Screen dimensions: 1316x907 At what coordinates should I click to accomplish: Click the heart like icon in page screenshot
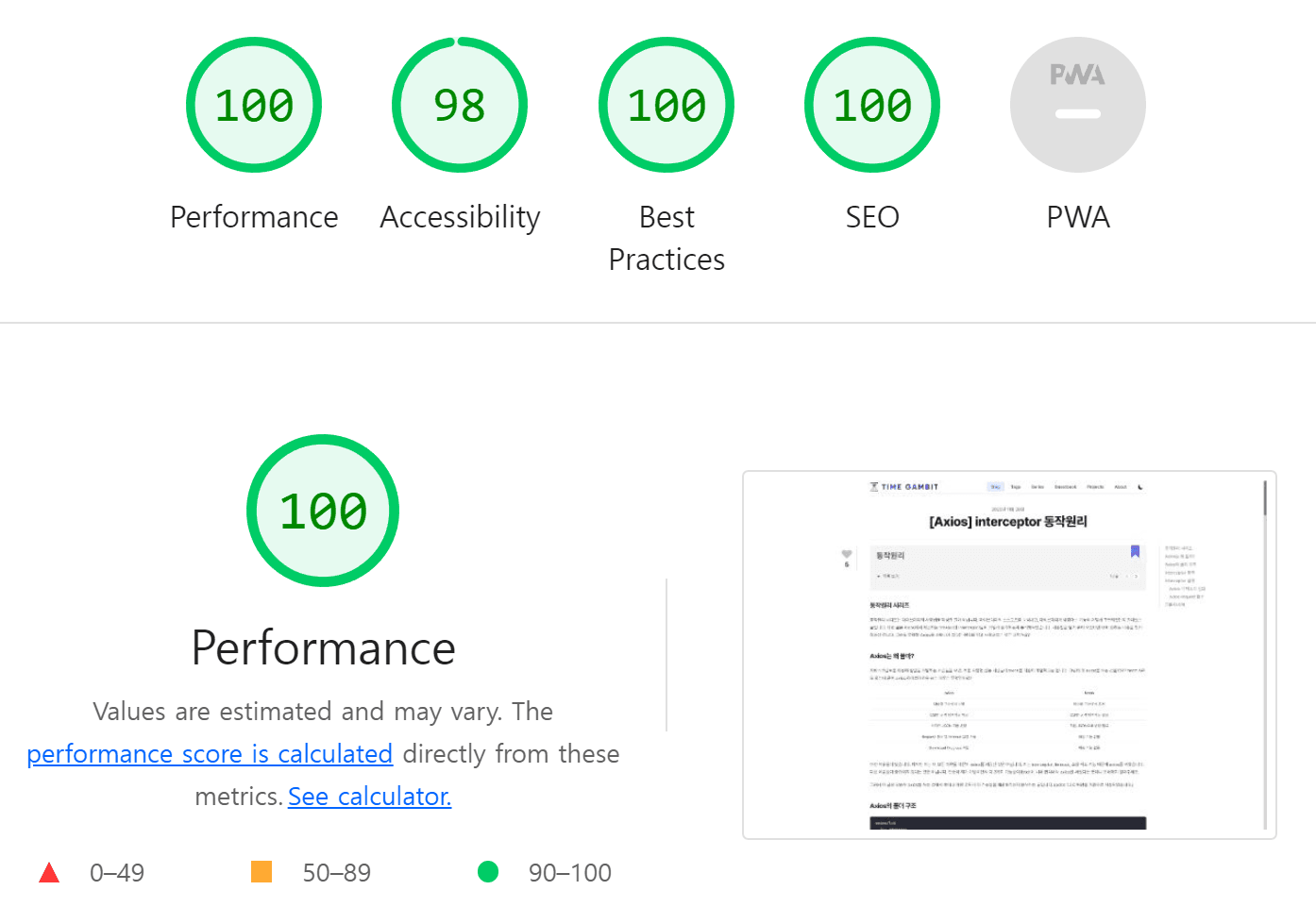coord(847,554)
